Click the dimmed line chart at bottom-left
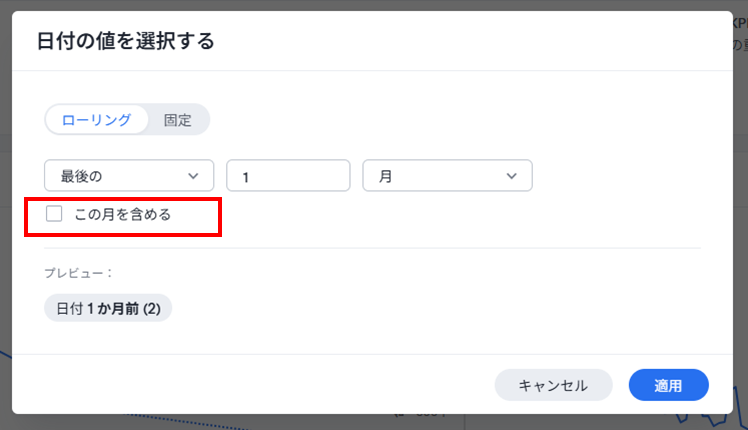Viewport: 748px width, 430px height. [6, 380]
